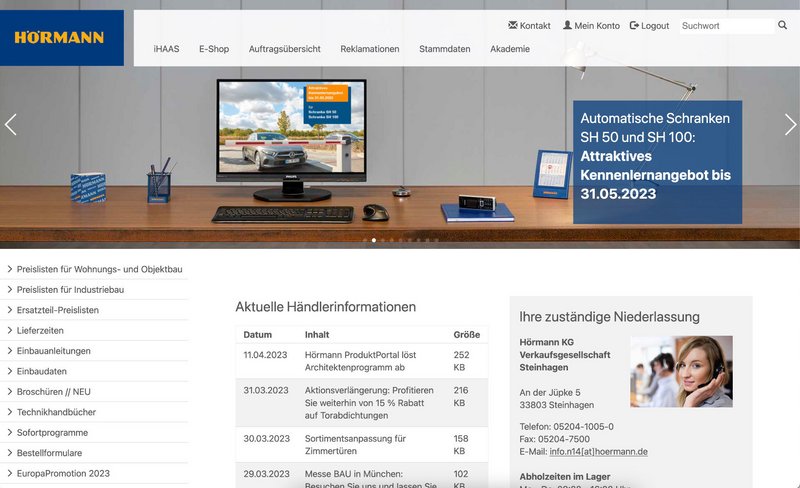Open the E-Shop menu
Viewport: 800px width, 488px height.
(x=214, y=49)
